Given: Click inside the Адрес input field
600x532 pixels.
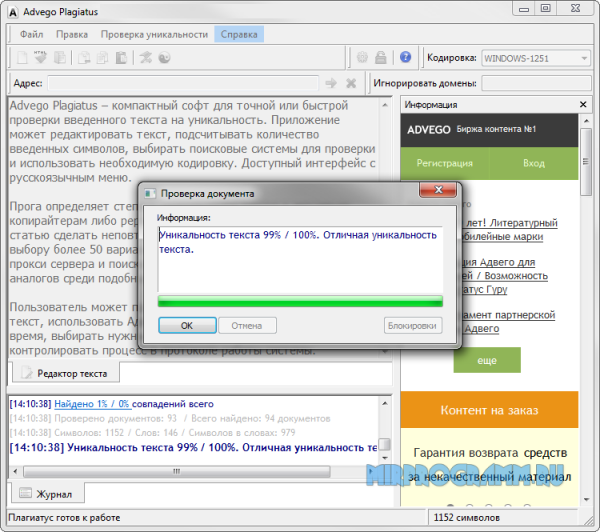Looking at the screenshot, I should point(183,83).
